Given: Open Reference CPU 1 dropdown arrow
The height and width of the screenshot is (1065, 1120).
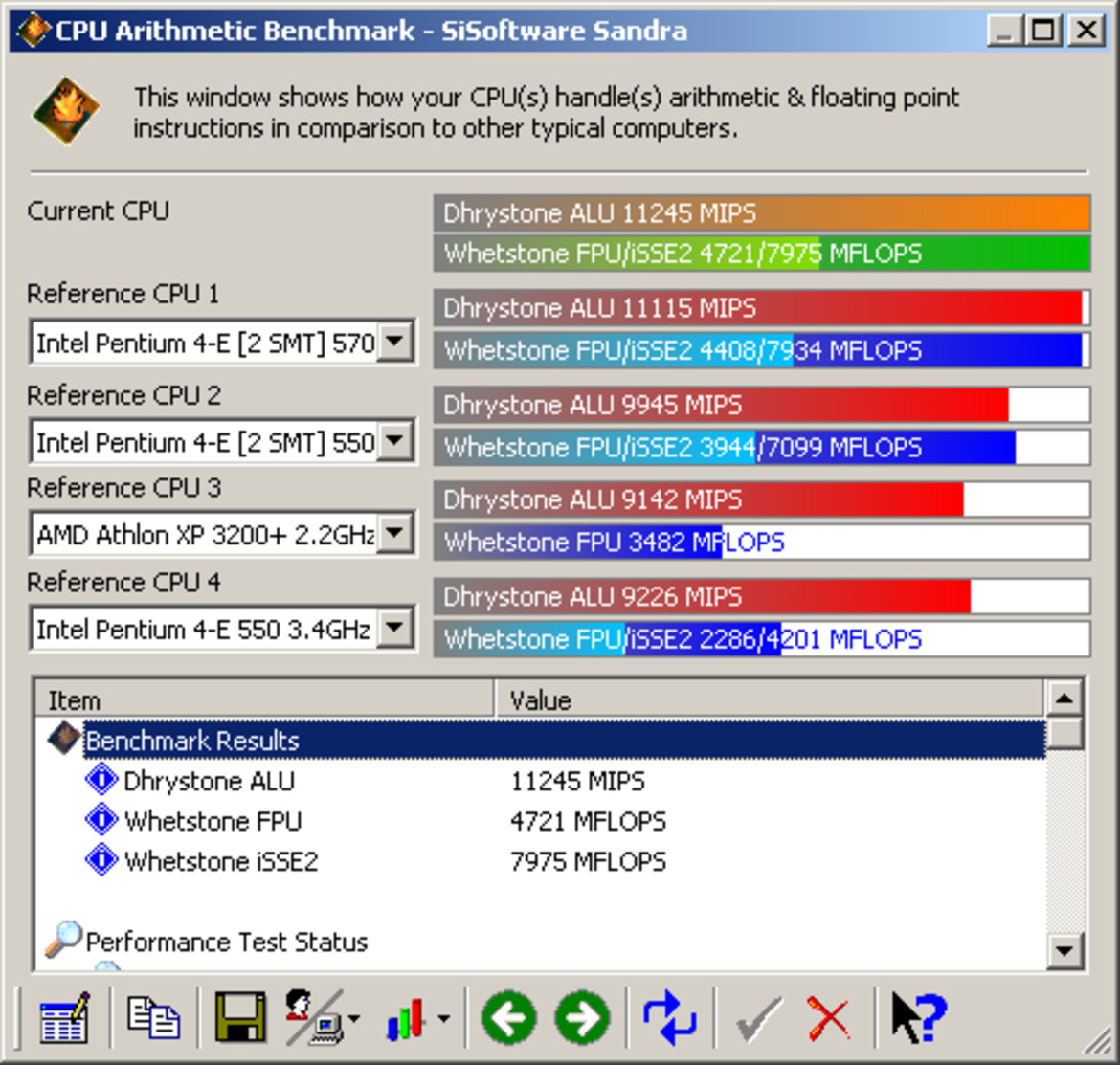Looking at the screenshot, I should click(x=395, y=342).
